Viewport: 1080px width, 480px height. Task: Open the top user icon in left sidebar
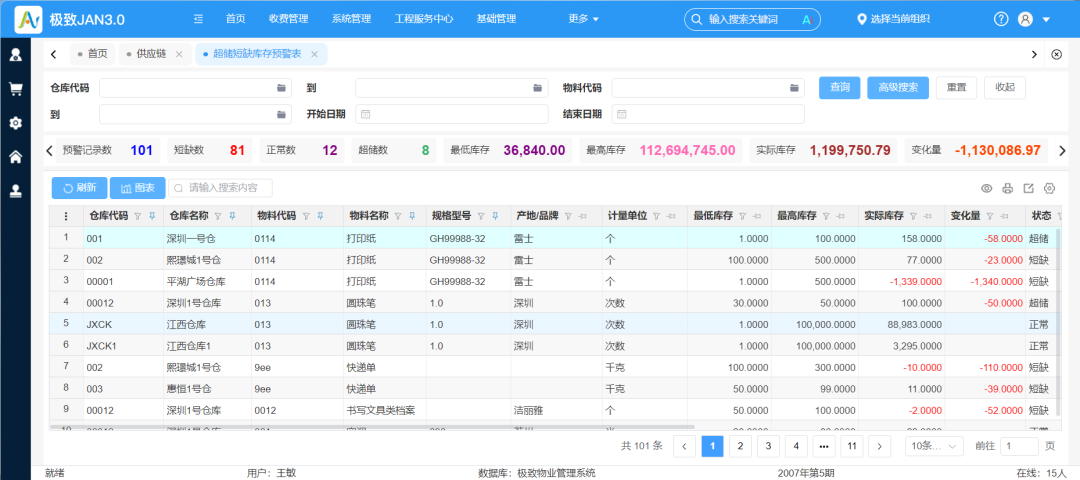pyautogui.click(x=15, y=54)
